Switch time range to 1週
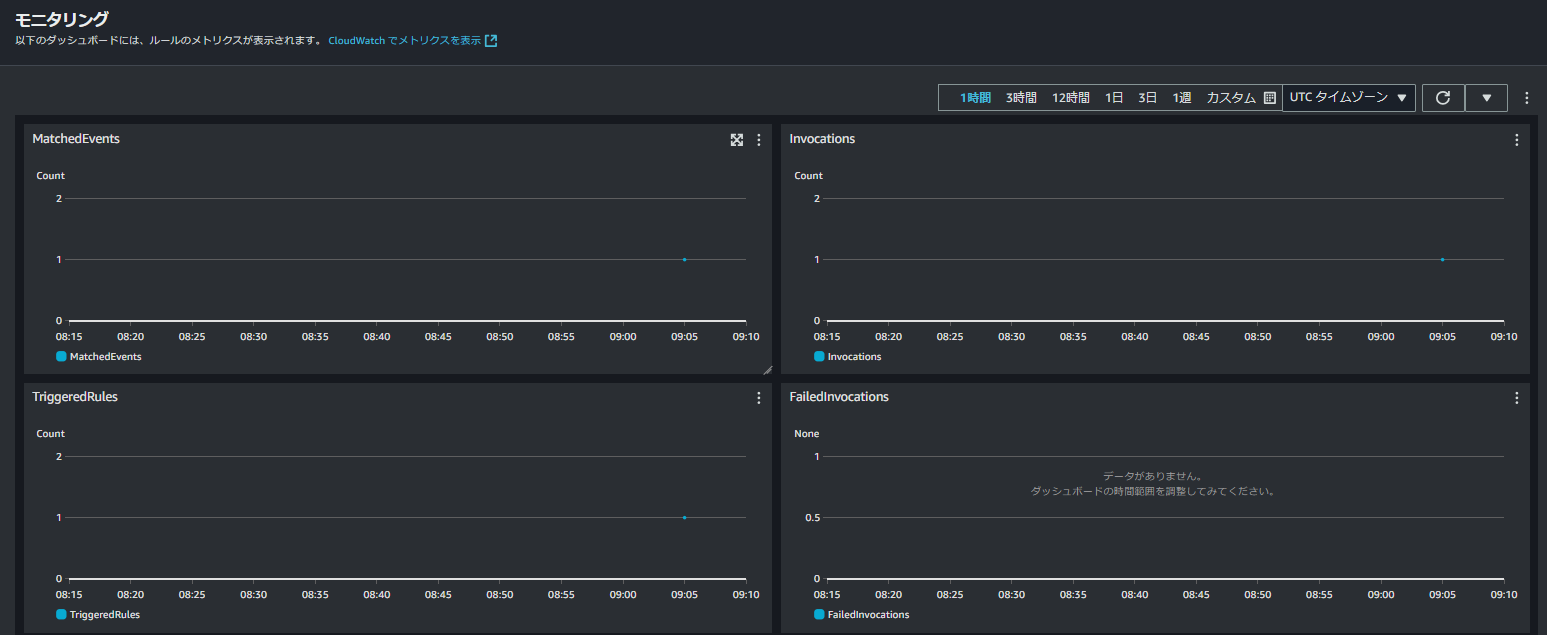This screenshot has height=635, width=1547. [x=1181, y=97]
